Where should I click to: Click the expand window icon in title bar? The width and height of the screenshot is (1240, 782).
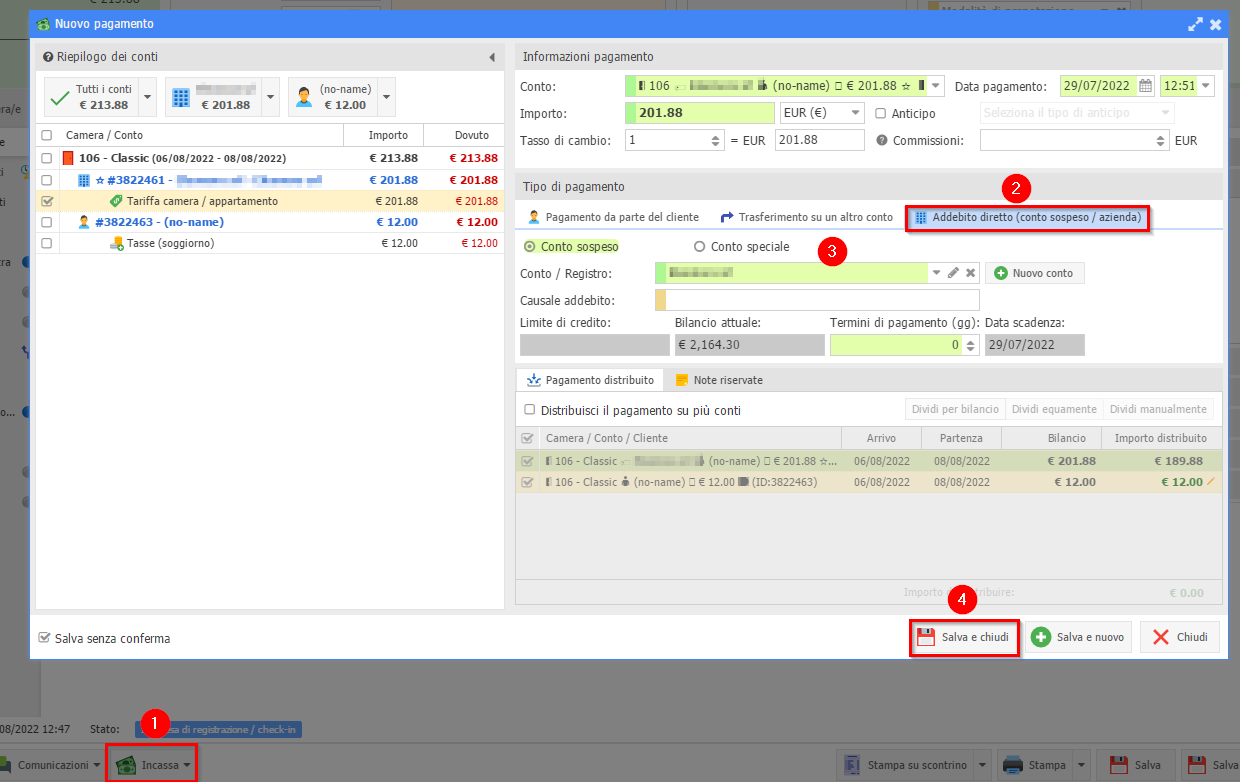tap(1195, 24)
